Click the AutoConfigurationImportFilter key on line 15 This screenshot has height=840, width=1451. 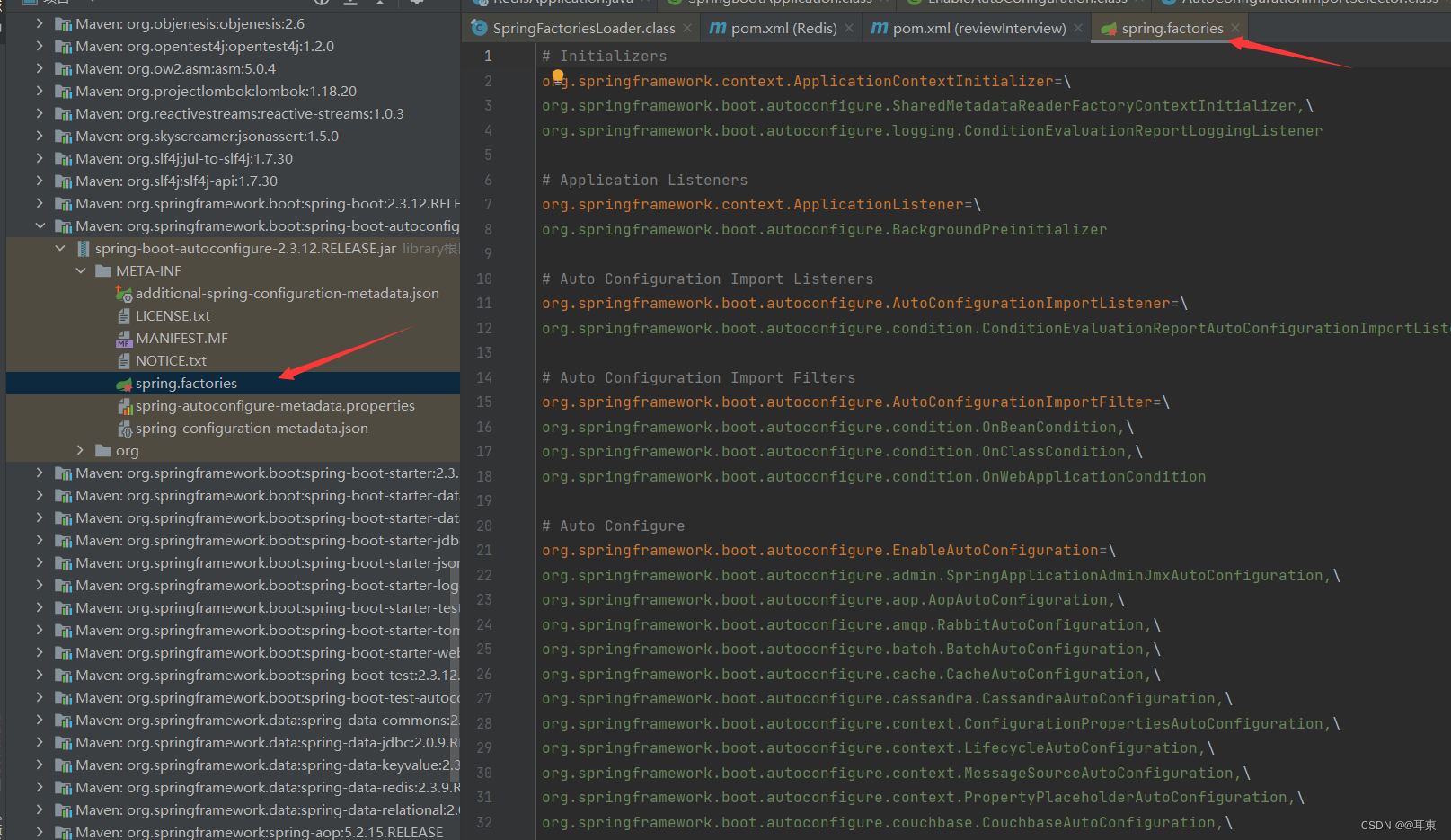(846, 402)
